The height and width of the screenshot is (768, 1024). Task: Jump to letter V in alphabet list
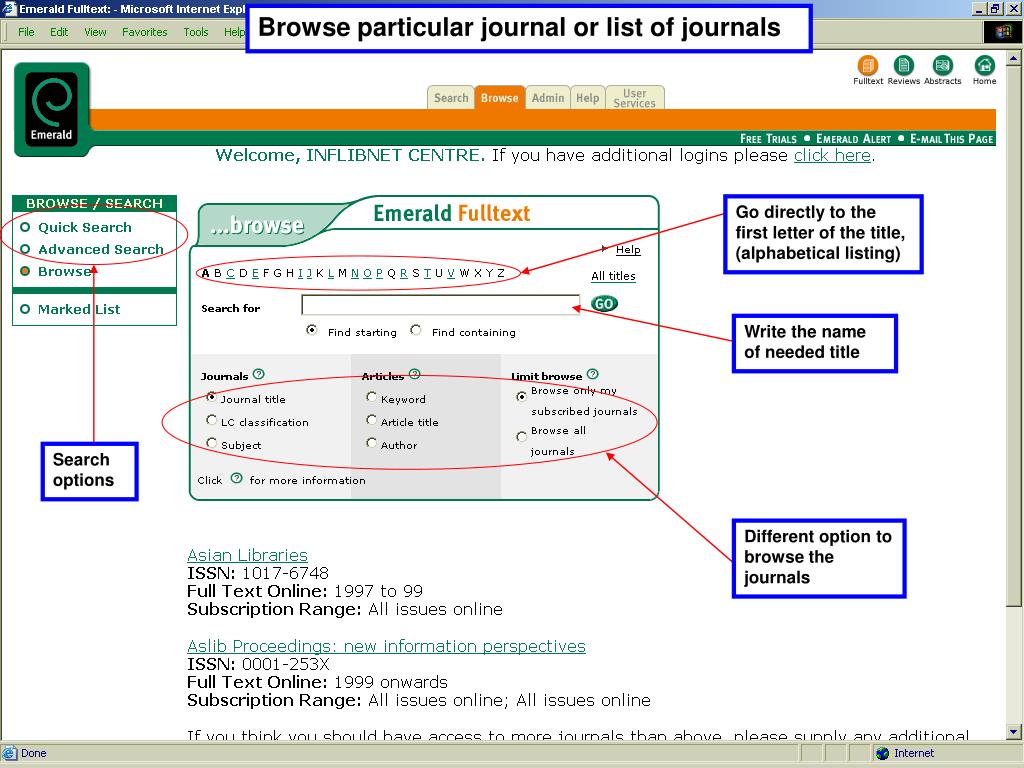[x=451, y=273]
